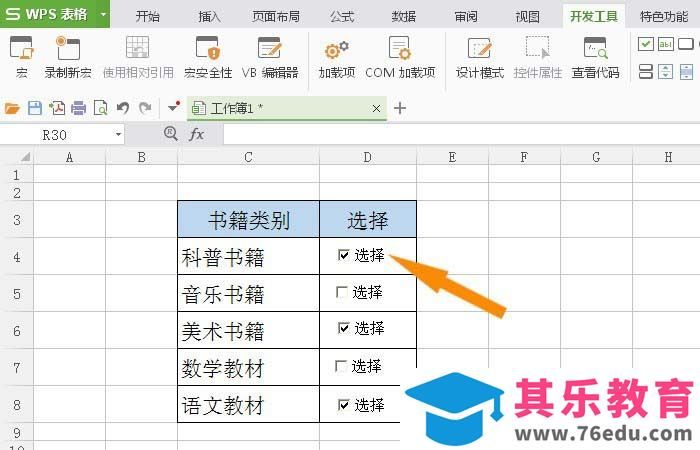
Task: Toggle 设计模式 design mode
Action: [479, 57]
